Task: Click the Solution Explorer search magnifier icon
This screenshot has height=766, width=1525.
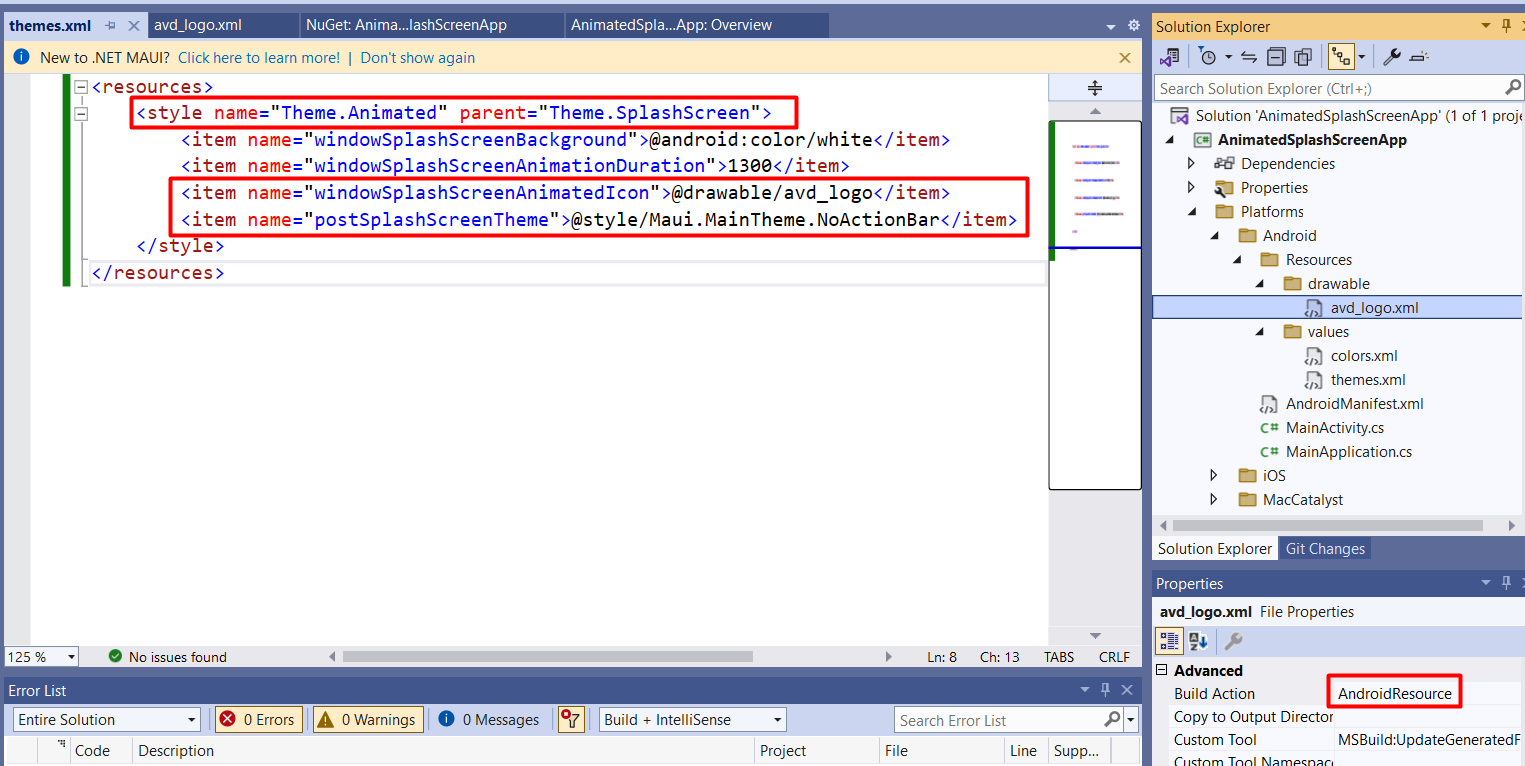Action: [x=1512, y=88]
